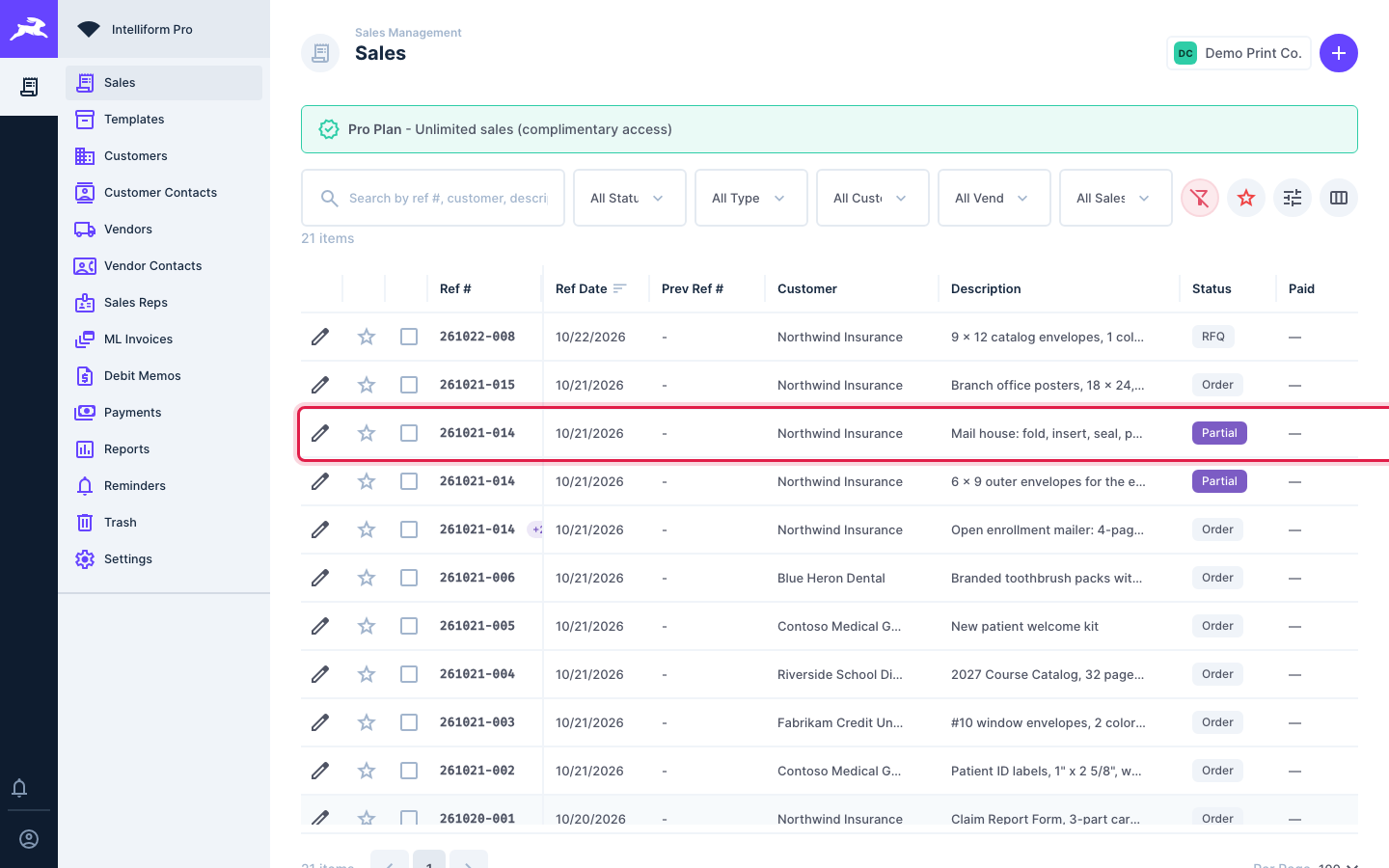This screenshot has height=868, width=1389.
Task: Click the Vendors truck icon
Action: tap(85, 230)
